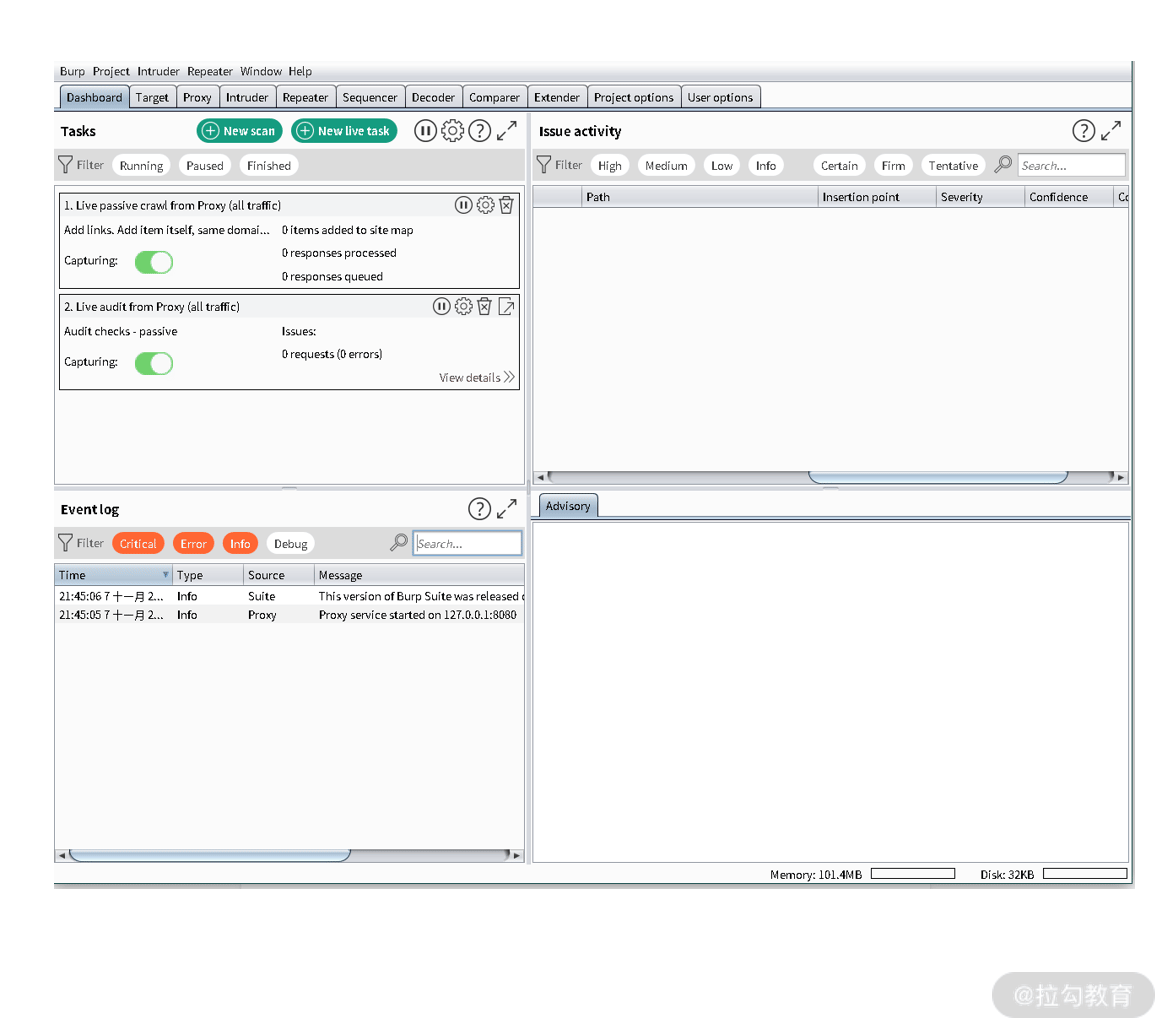Screen dimensions: 1172x1033
Task: Expand View details of Live audit task
Action: [477, 377]
